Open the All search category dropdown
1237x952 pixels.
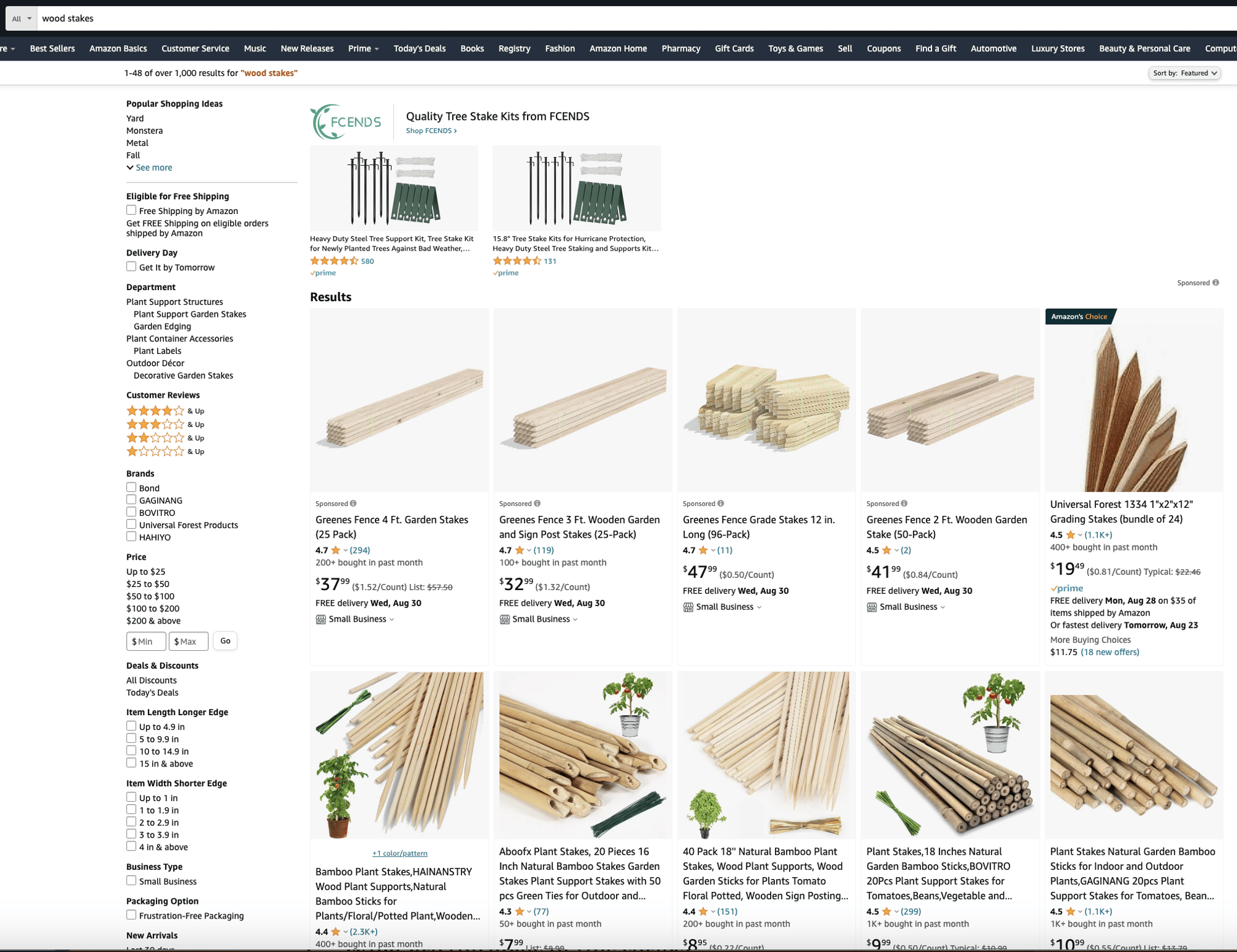pos(22,19)
